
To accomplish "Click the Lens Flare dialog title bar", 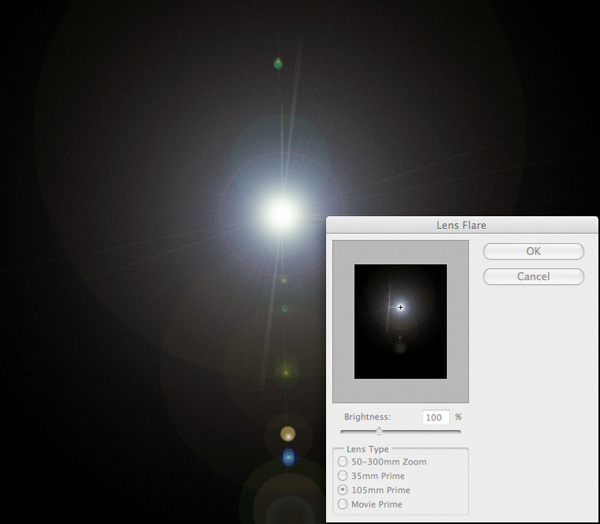I will coord(461,225).
